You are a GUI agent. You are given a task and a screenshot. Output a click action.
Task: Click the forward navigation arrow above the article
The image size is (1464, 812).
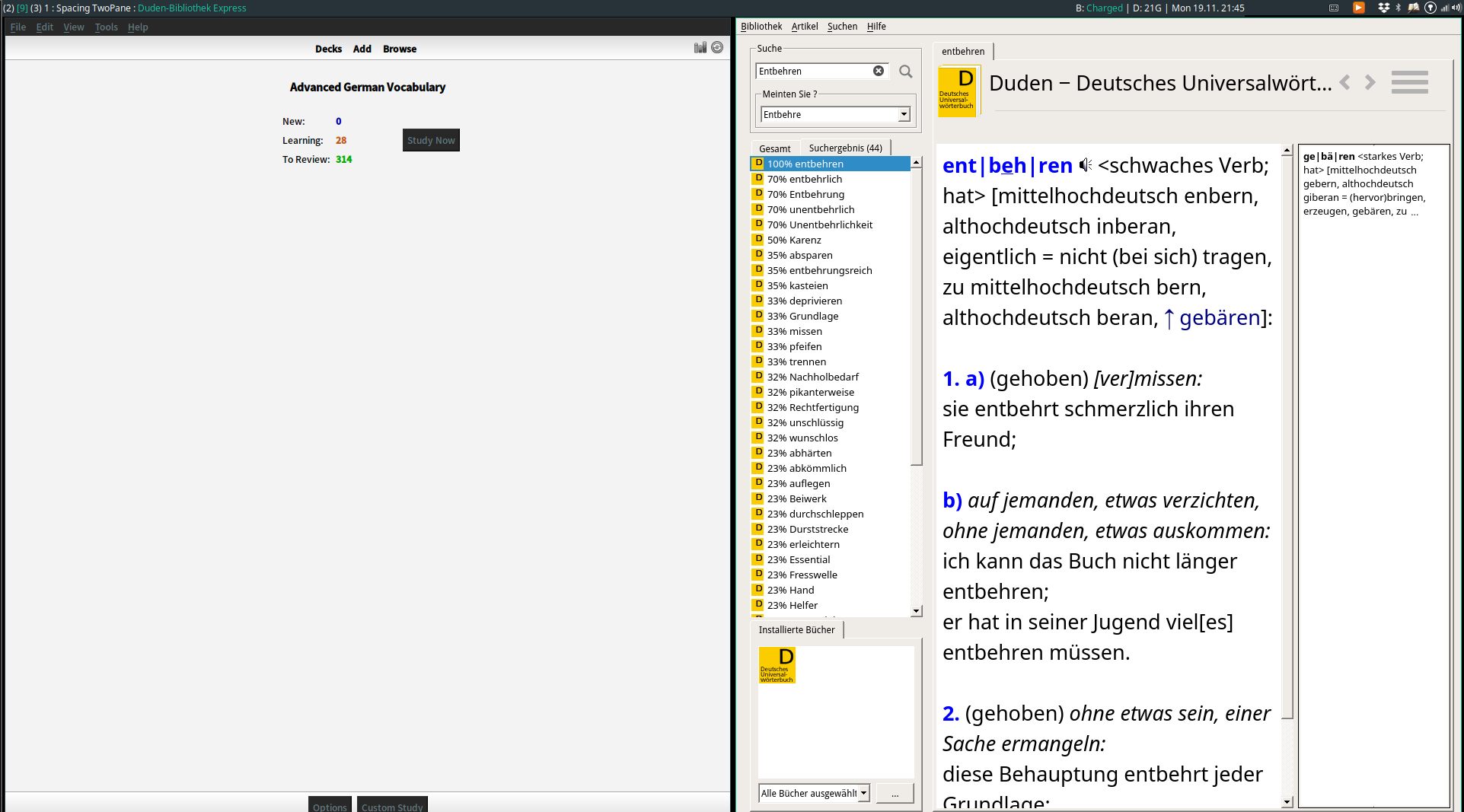click(1370, 82)
